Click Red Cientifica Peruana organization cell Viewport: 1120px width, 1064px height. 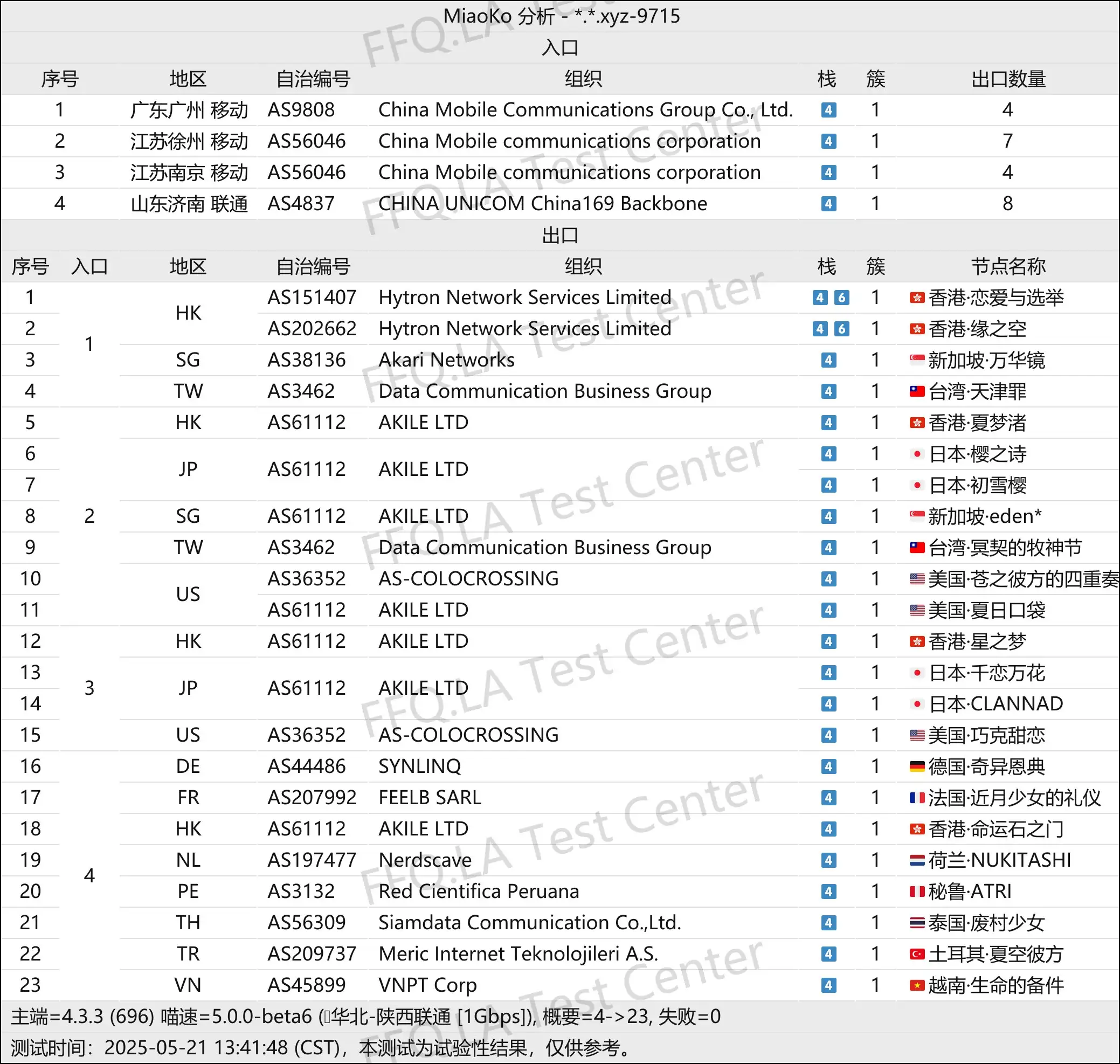(479, 892)
